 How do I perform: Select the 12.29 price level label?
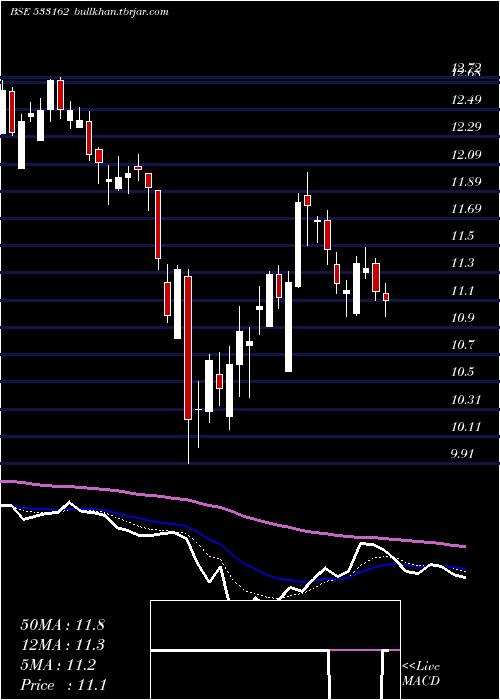coord(466,127)
